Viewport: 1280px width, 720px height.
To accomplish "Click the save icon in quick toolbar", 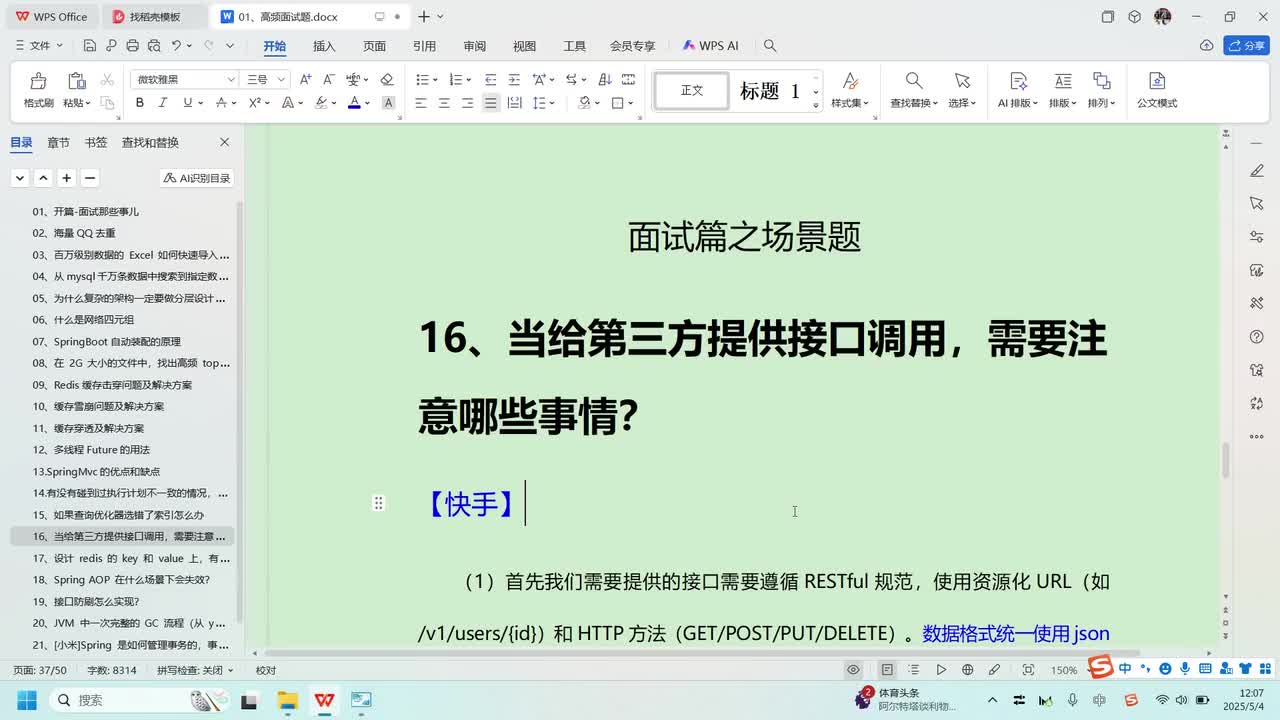I will [x=90, y=46].
